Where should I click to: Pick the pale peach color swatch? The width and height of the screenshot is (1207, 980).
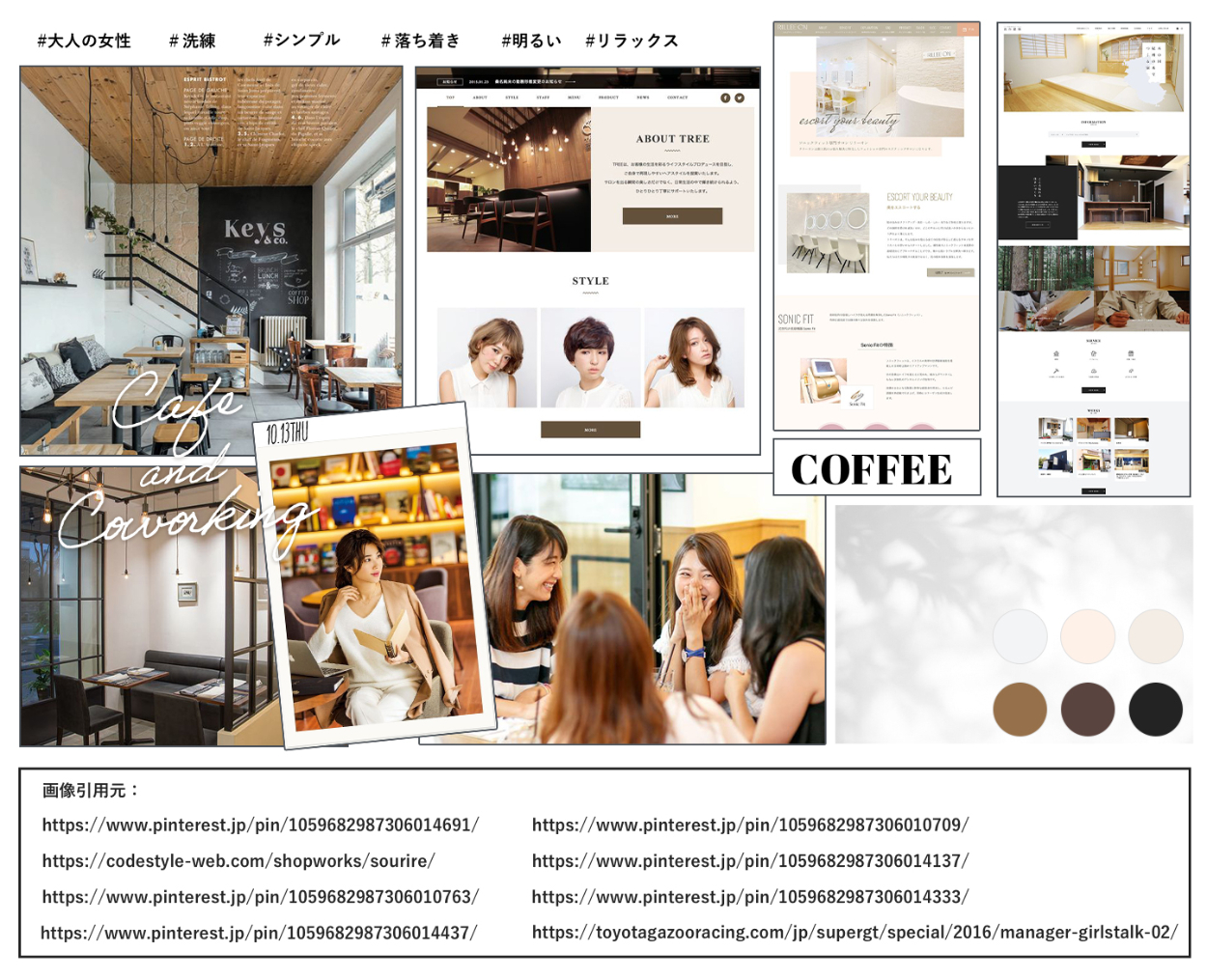pyautogui.click(x=1087, y=636)
